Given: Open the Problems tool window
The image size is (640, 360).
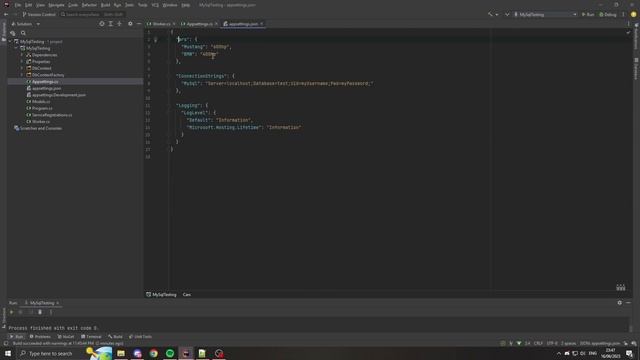Looking at the screenshot, I should pos(40,337).
